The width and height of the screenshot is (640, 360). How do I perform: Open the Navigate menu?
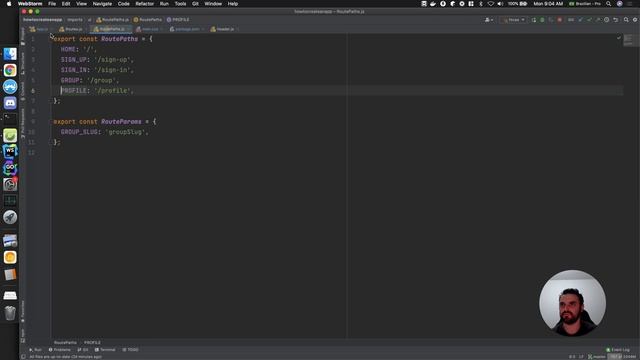click(x=102, y=4)
